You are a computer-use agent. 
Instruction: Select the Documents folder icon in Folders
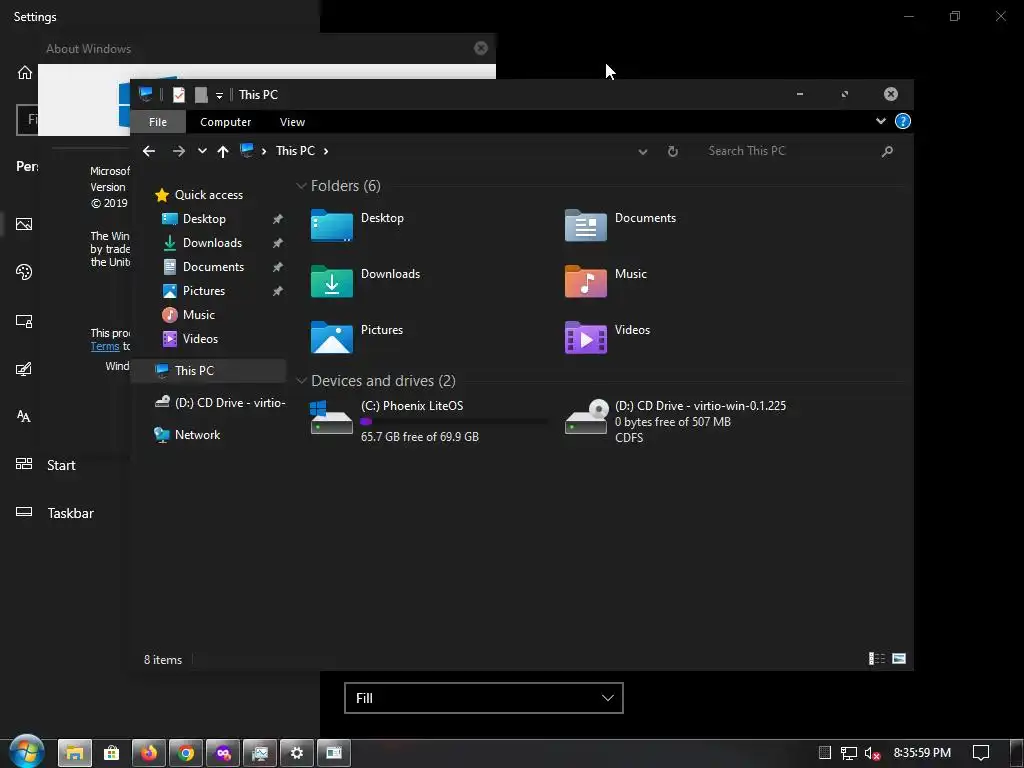click(586, 225)
